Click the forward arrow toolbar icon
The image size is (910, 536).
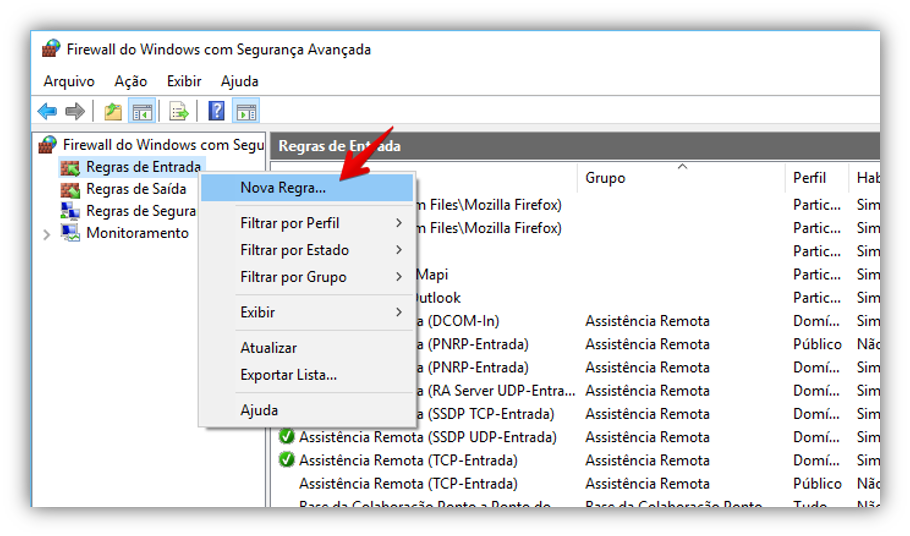(75, 111)
